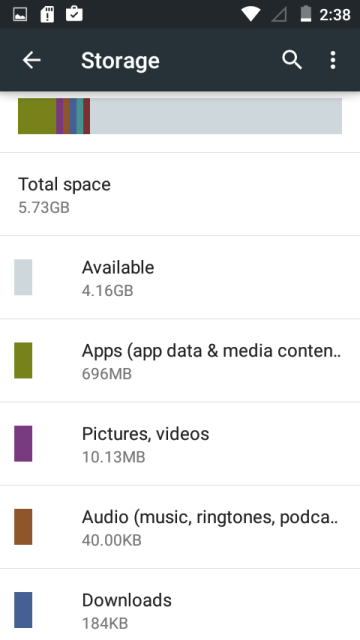Tap the green Apps color swatch

click(23, 360)
